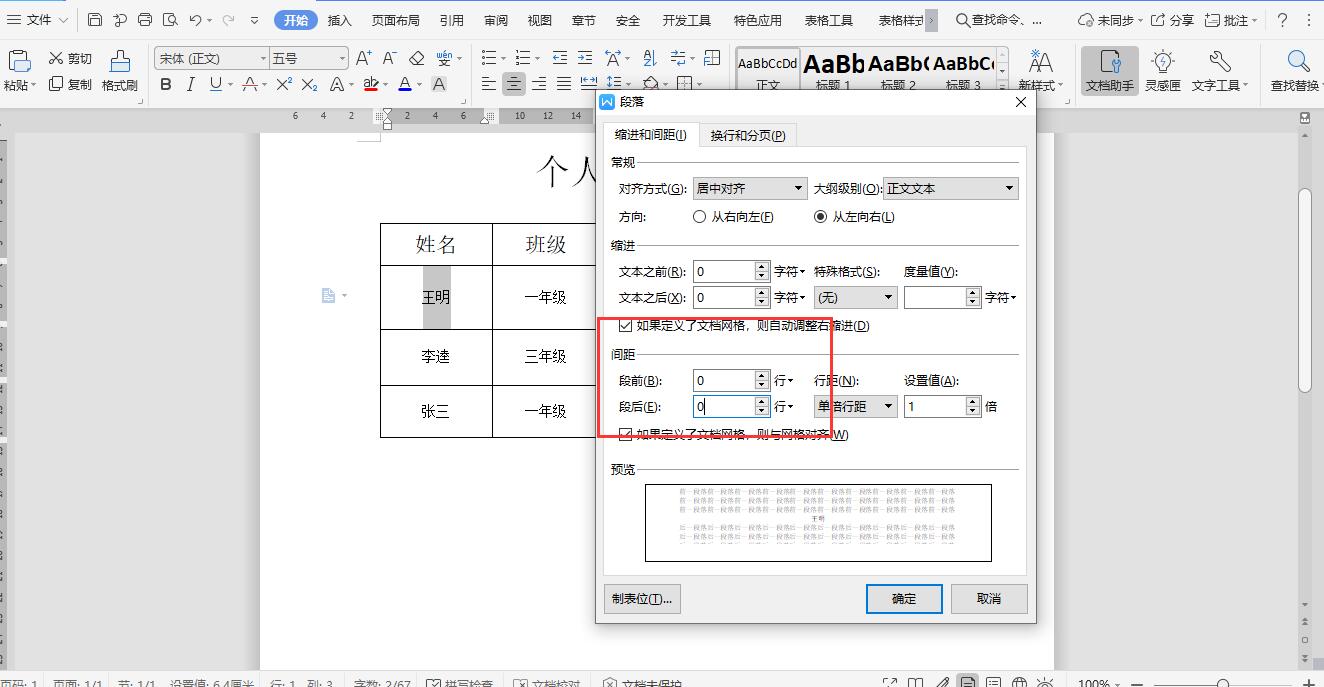Toggle auto-adjust right indent checkbox

626,326
